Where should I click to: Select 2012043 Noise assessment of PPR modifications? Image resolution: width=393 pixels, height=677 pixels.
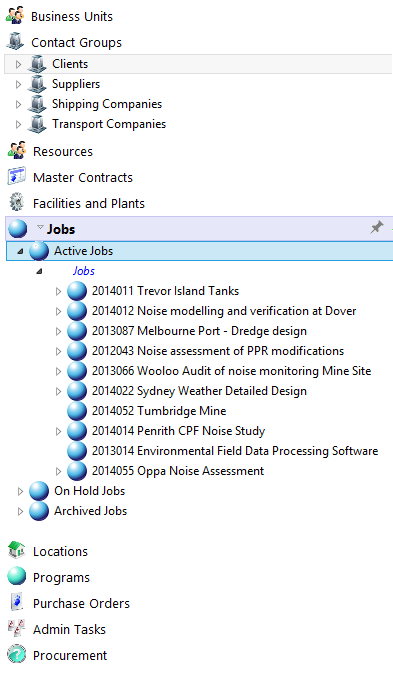[218, 351]
